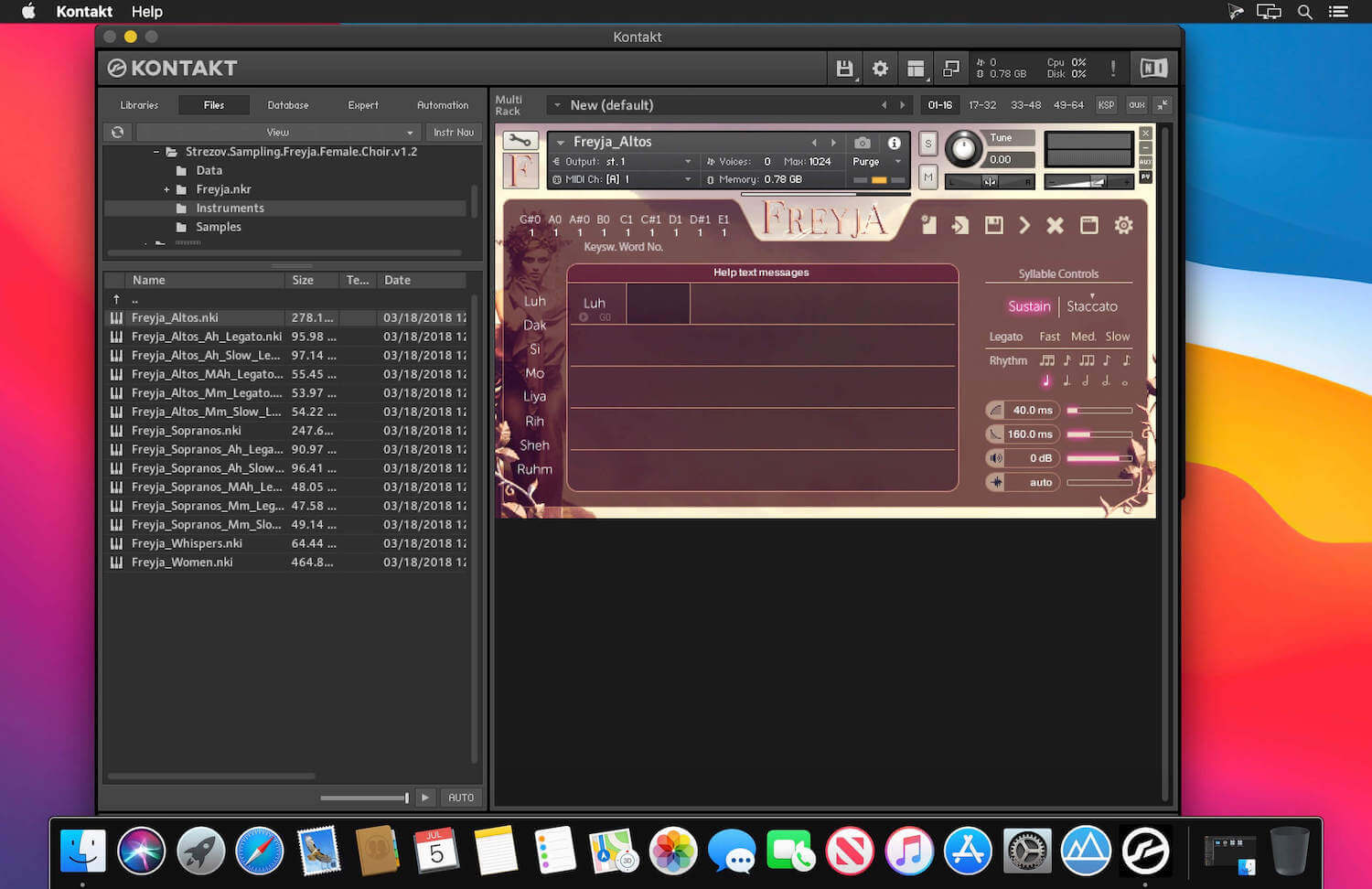Screen dimensions: 1372x889
Task: Open the Help menu
Action: [146, 12]
